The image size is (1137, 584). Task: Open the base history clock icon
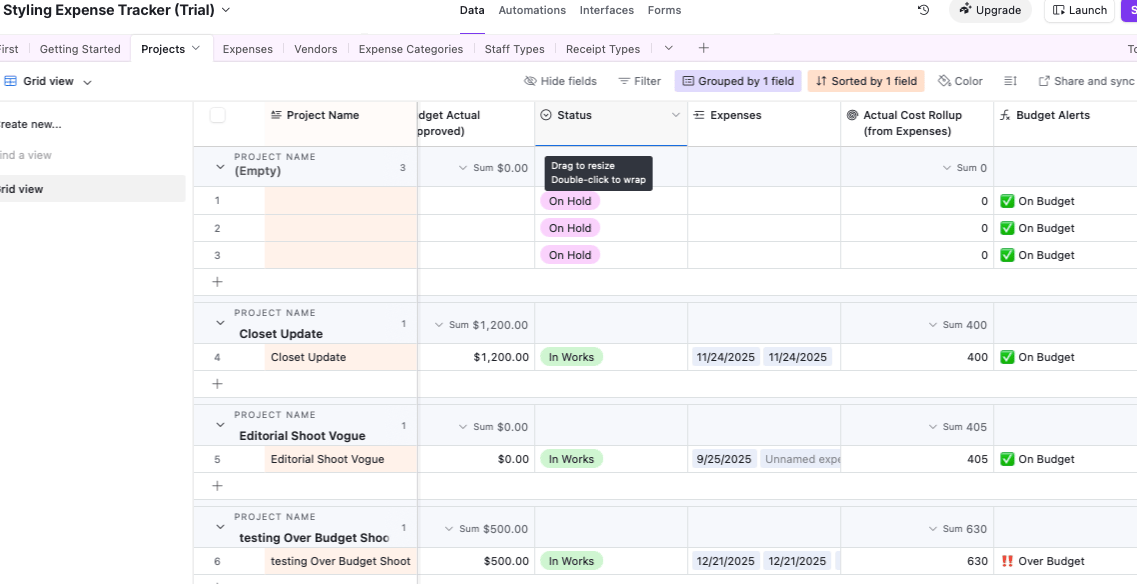(x=923, y=10)
